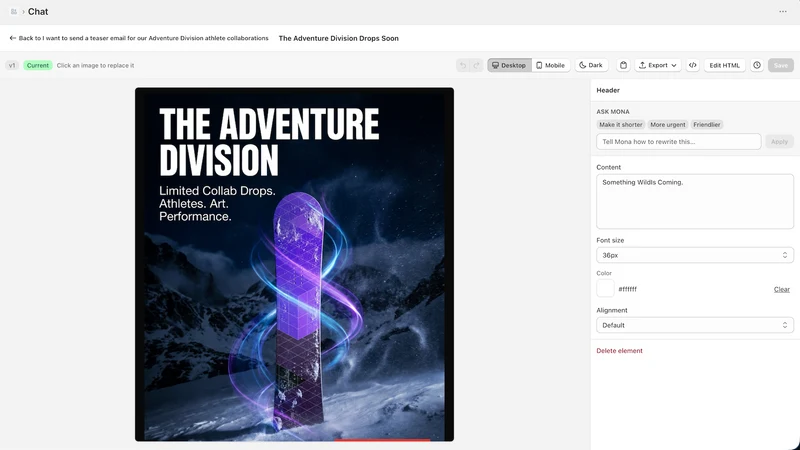Toggle Dark mode preview

[x=591, y=65]
